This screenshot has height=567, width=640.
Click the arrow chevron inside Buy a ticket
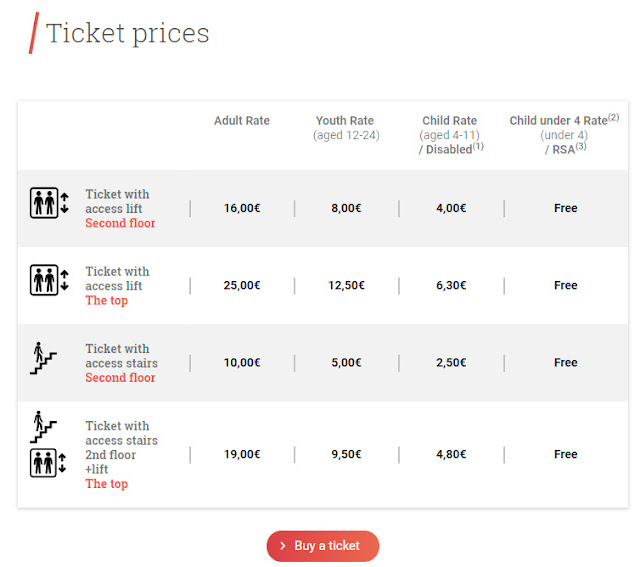click(x=282, y=546)
